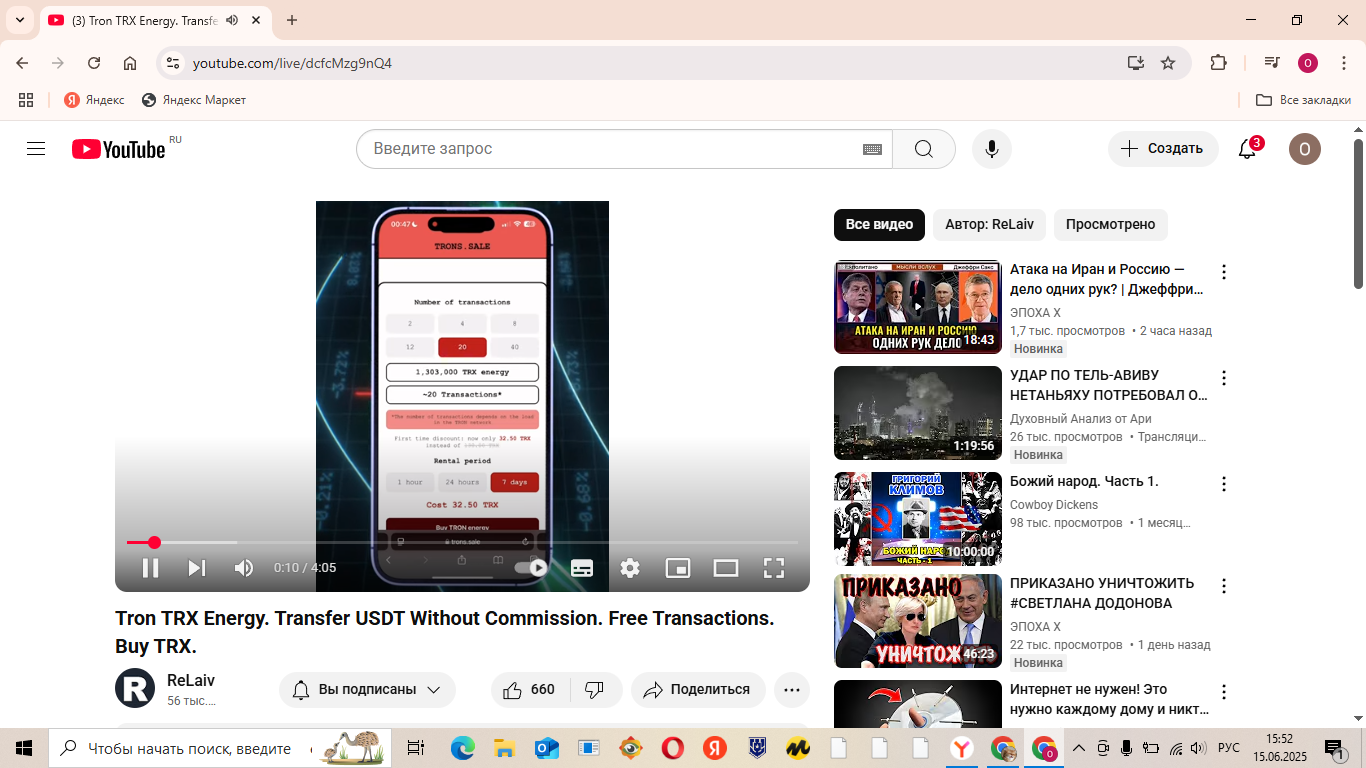Close the Tron TRX Energy tab
This screenshot has height=768, width=1366.
256,20
